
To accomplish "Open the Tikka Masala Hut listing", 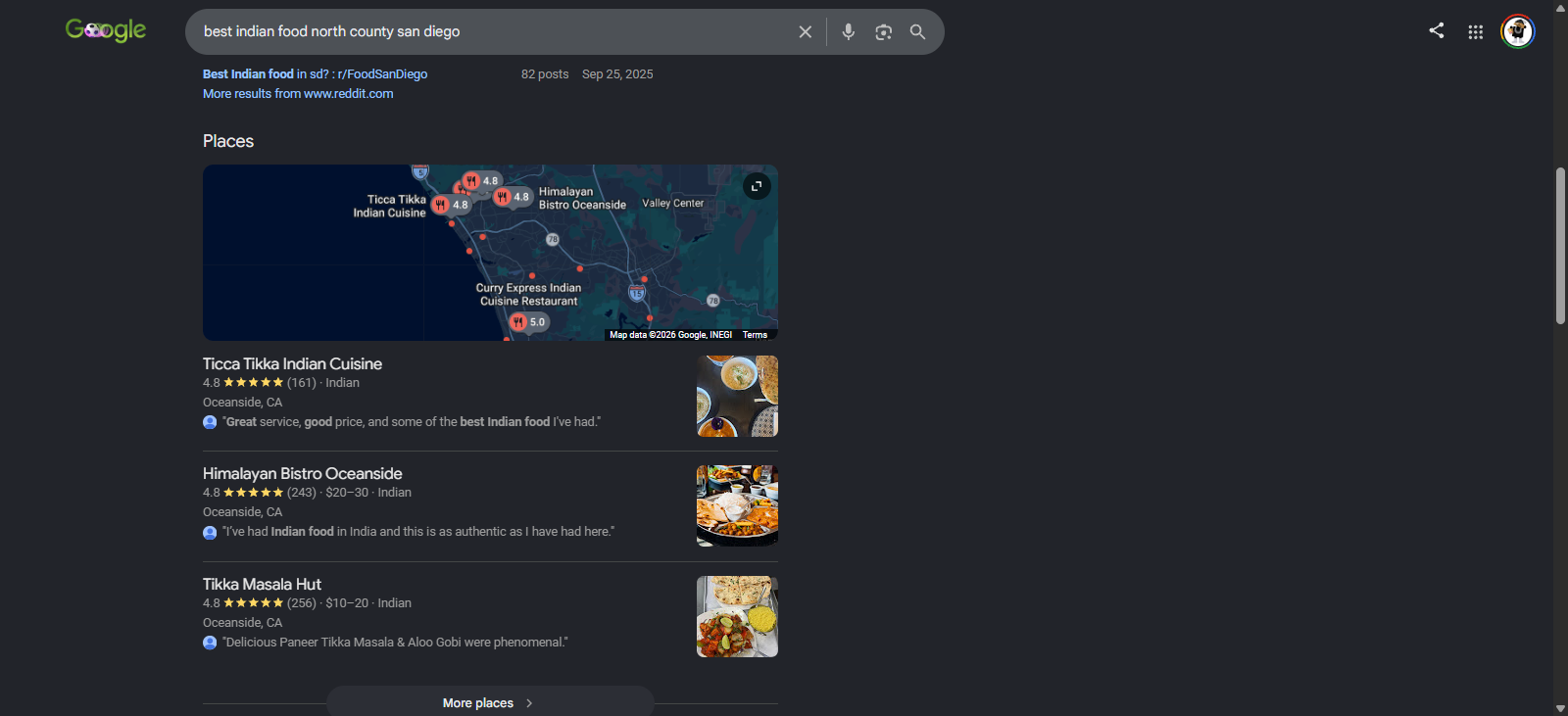I will (262, 585).
